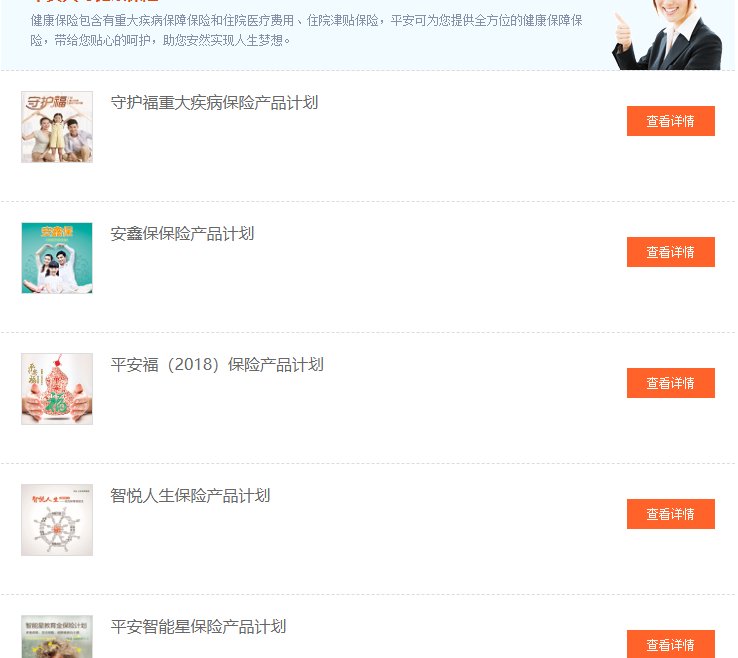Open 平安福（2018）保险产品计划 title link
Screen dimensions: 738x658
point(217,364)
